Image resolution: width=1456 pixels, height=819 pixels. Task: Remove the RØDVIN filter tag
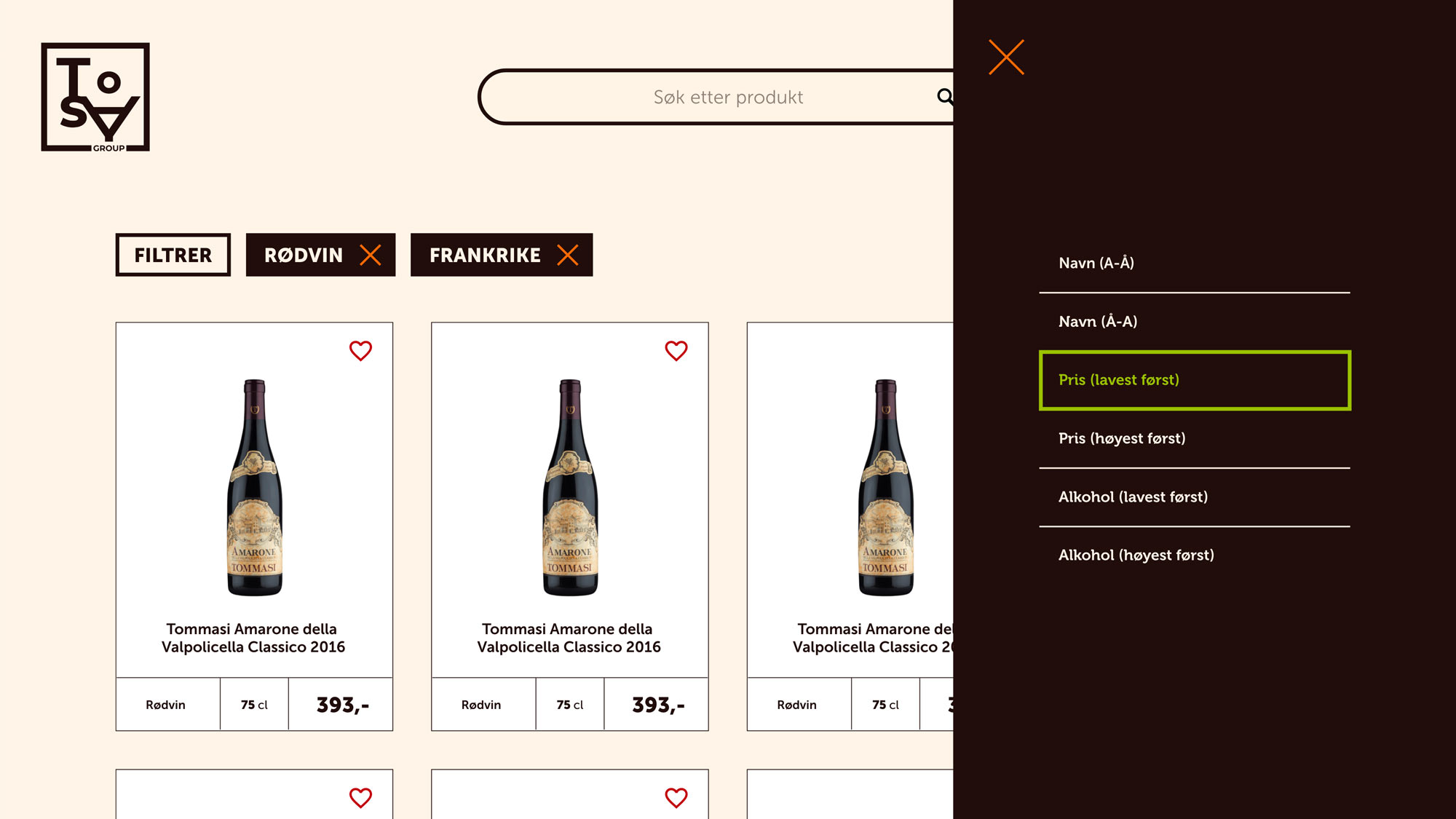pos(371,255)
